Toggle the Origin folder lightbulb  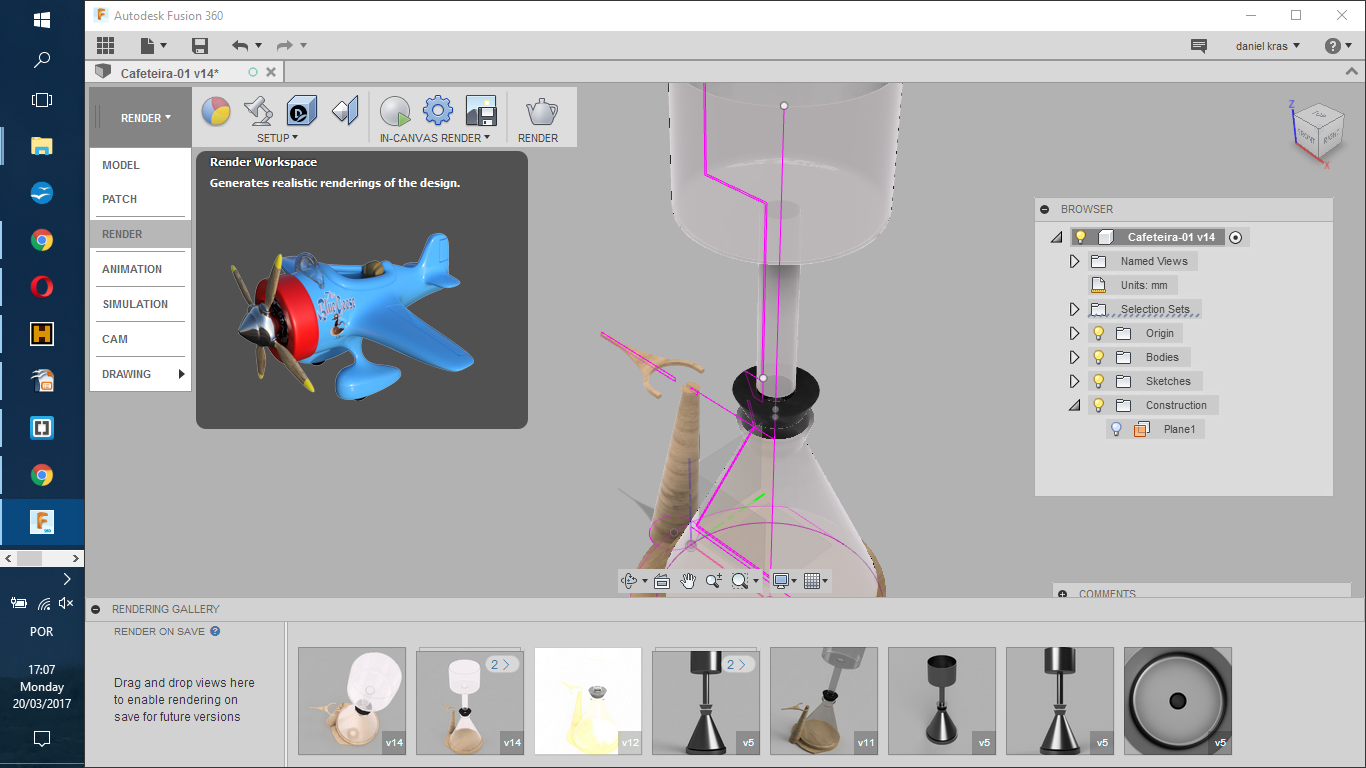coord(1097,333)
